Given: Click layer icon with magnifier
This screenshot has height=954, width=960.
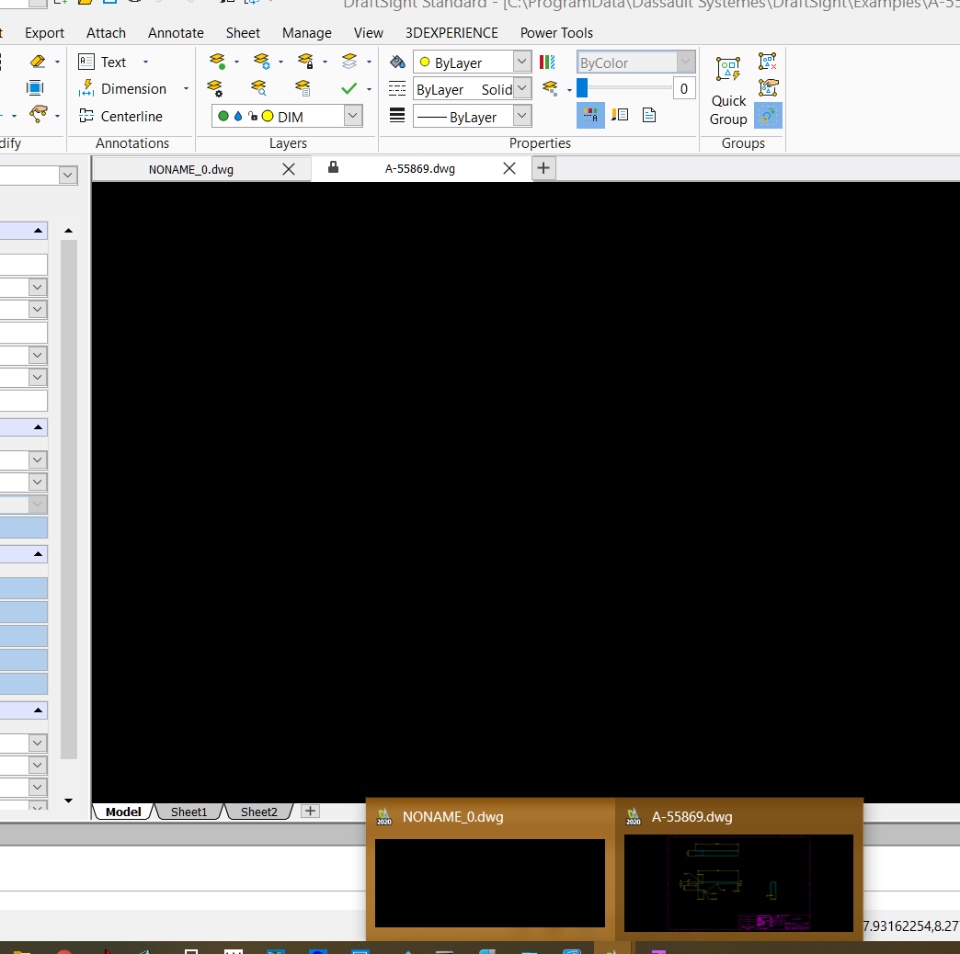Looking at the screenshot, I should click(x=259, y=89).
